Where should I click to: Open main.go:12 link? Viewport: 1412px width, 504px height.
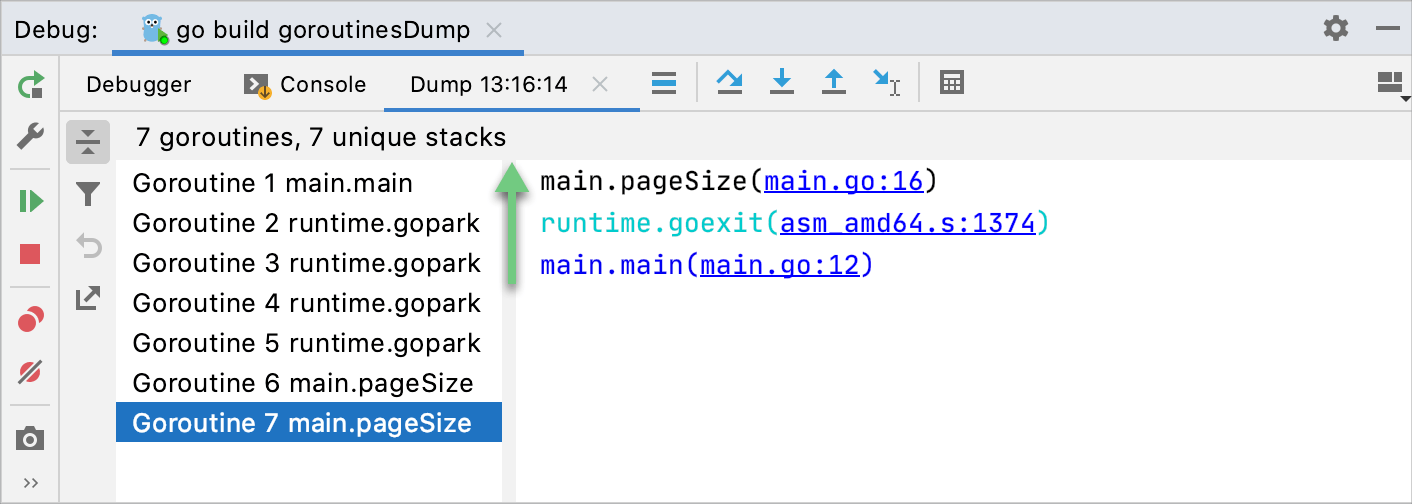click(x=780, y=266)
